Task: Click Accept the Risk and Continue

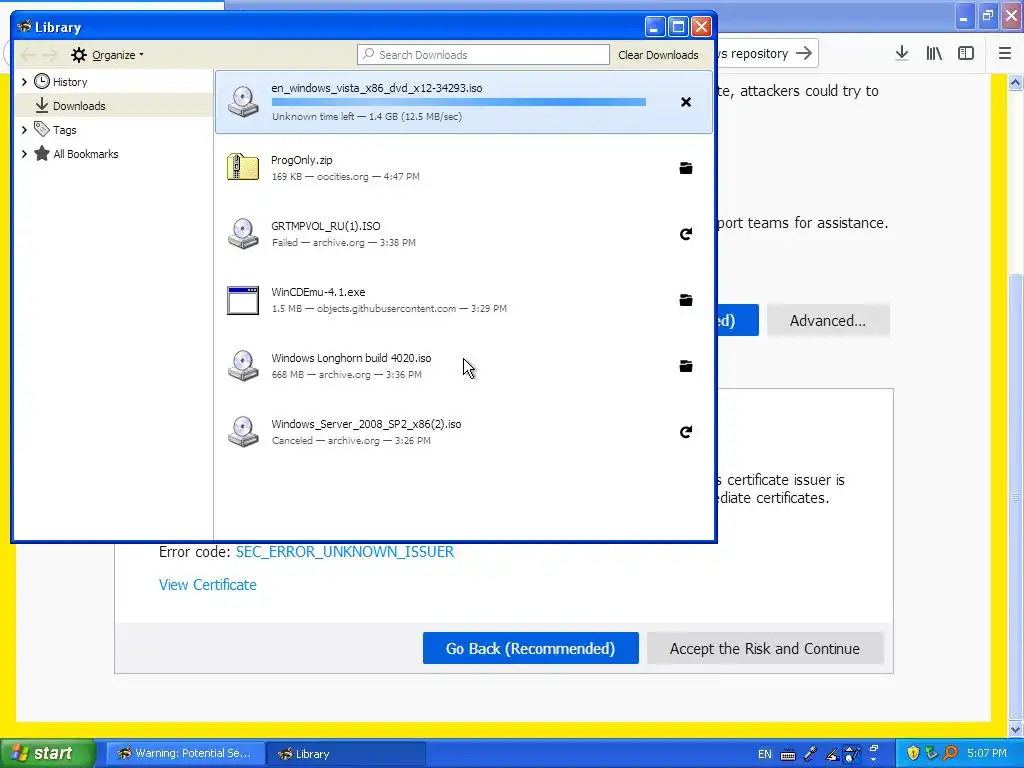Action: pos(765,648)
